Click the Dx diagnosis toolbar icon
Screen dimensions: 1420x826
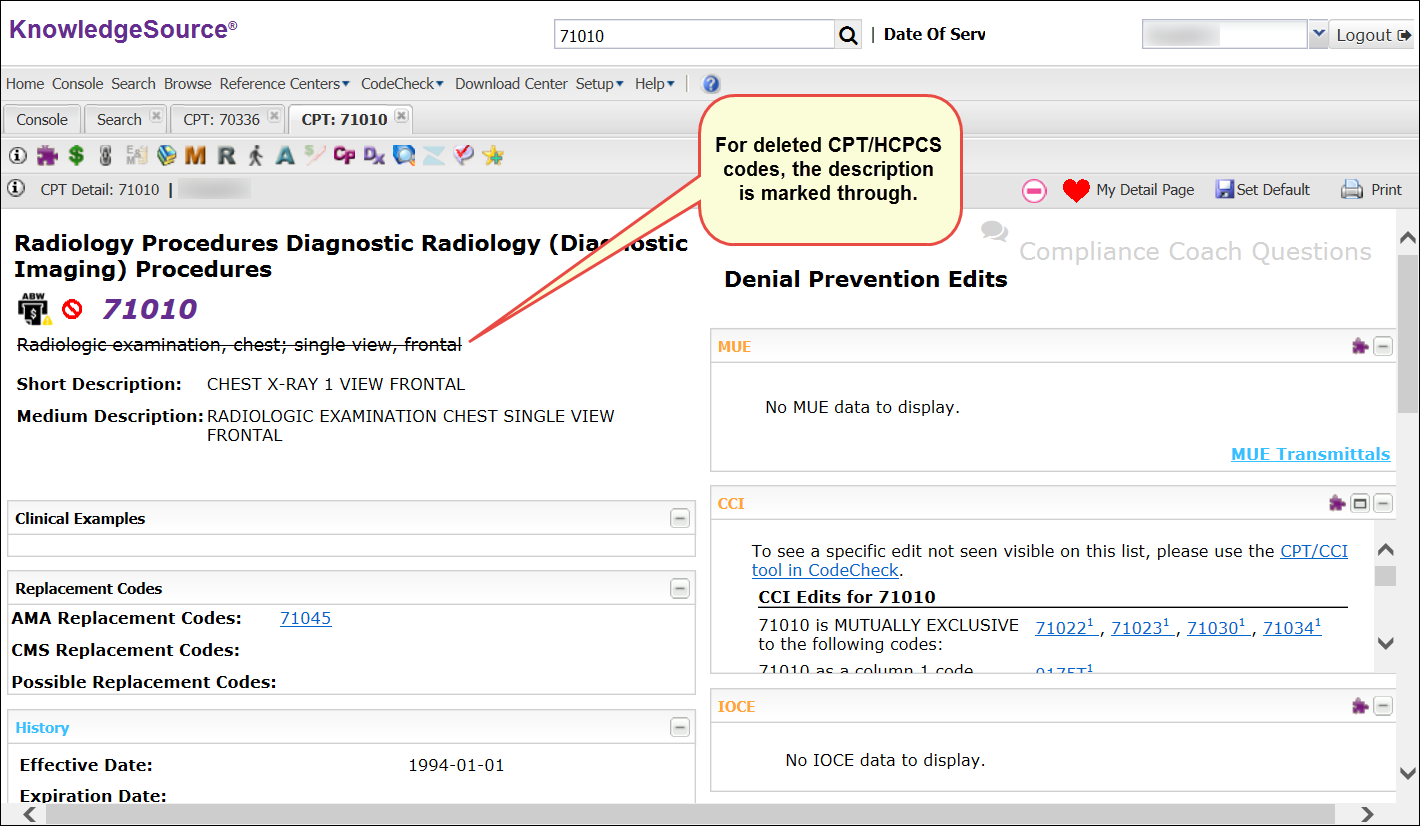pyautogui.click(x=374, y=156)
